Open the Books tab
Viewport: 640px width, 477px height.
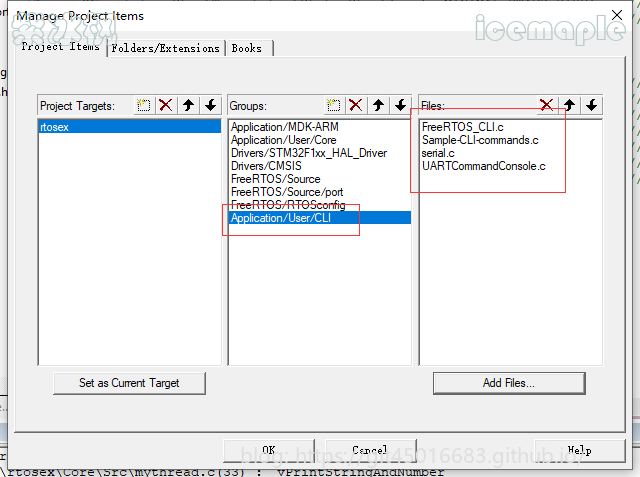tap(247, 49)
